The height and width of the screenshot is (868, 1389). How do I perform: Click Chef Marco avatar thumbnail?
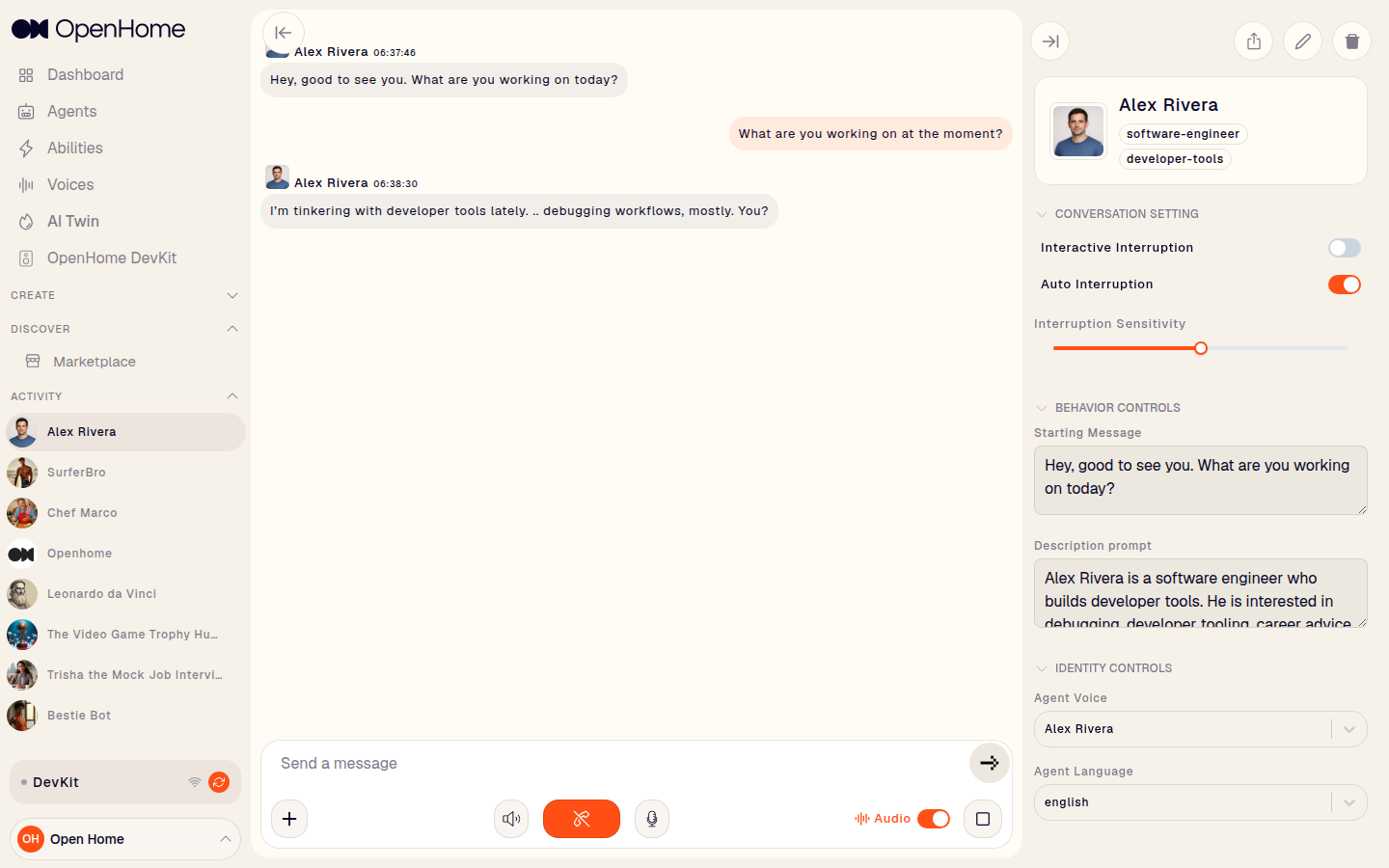[x=22, y=513]
